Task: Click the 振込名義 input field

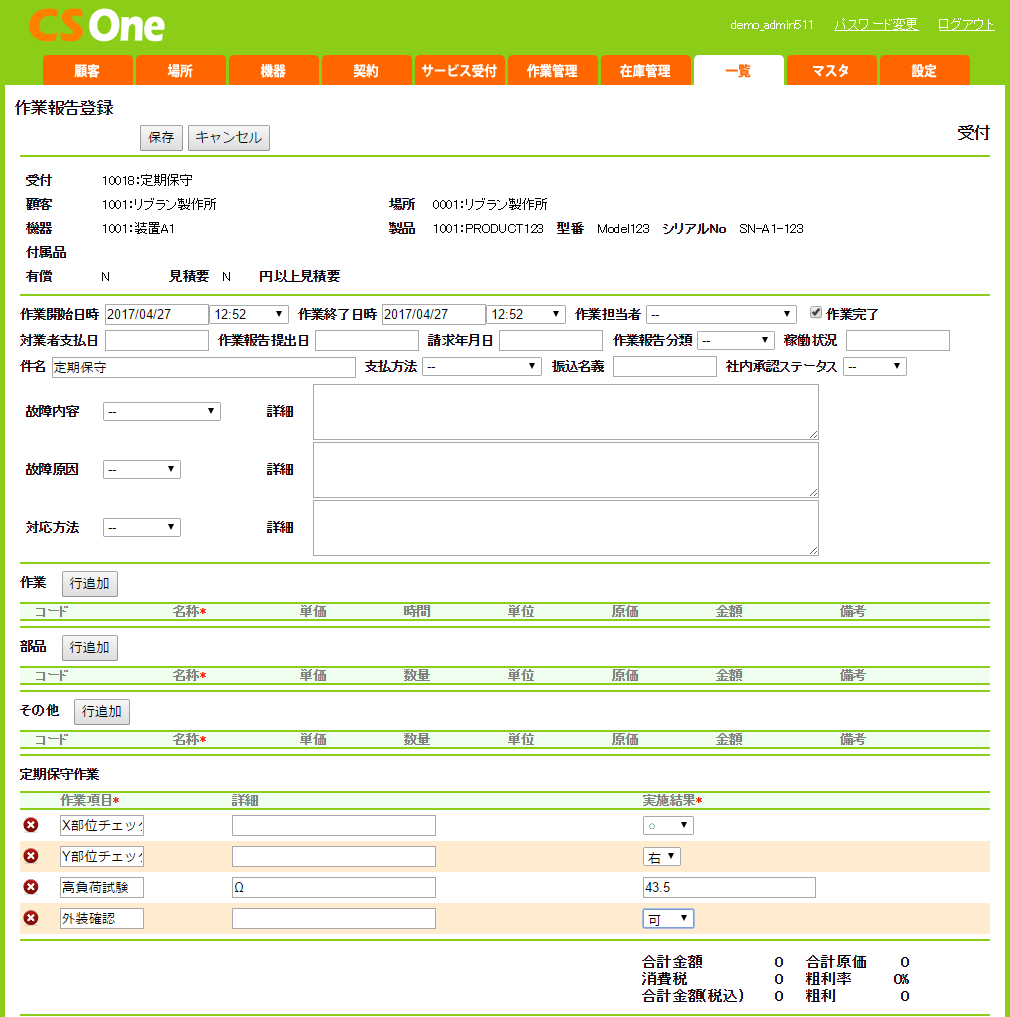Action: coord(665,366)
